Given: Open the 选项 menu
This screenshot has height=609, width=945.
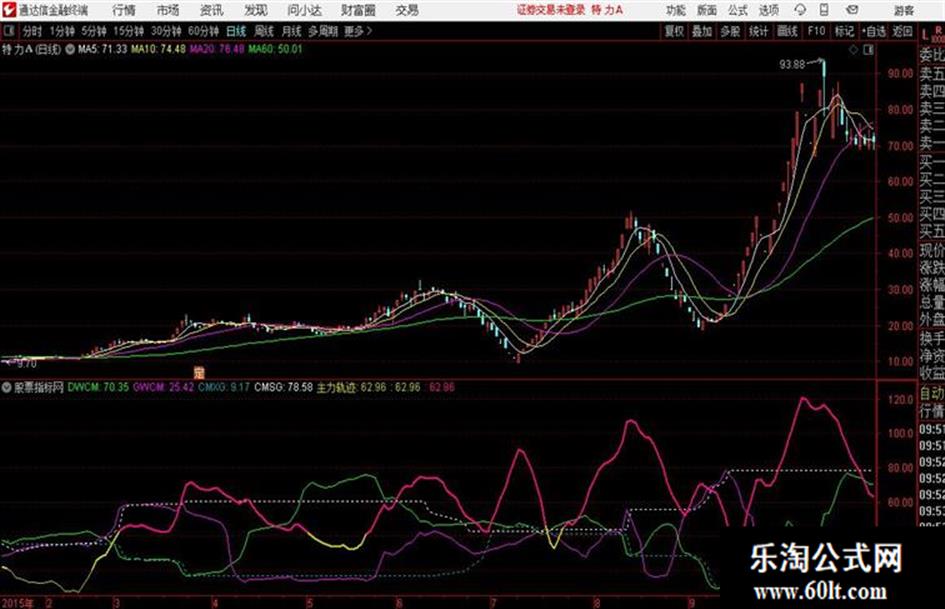Looking at the screenshot, I should pyautogui.click(x=768, y=10).
